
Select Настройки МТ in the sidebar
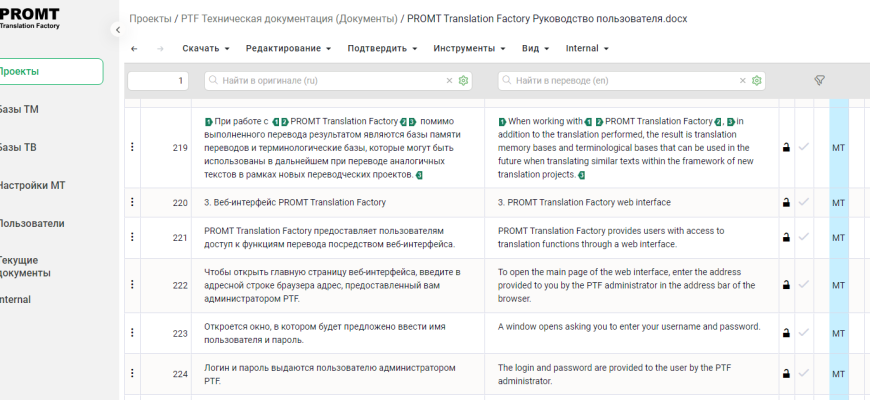coord(33,185)
